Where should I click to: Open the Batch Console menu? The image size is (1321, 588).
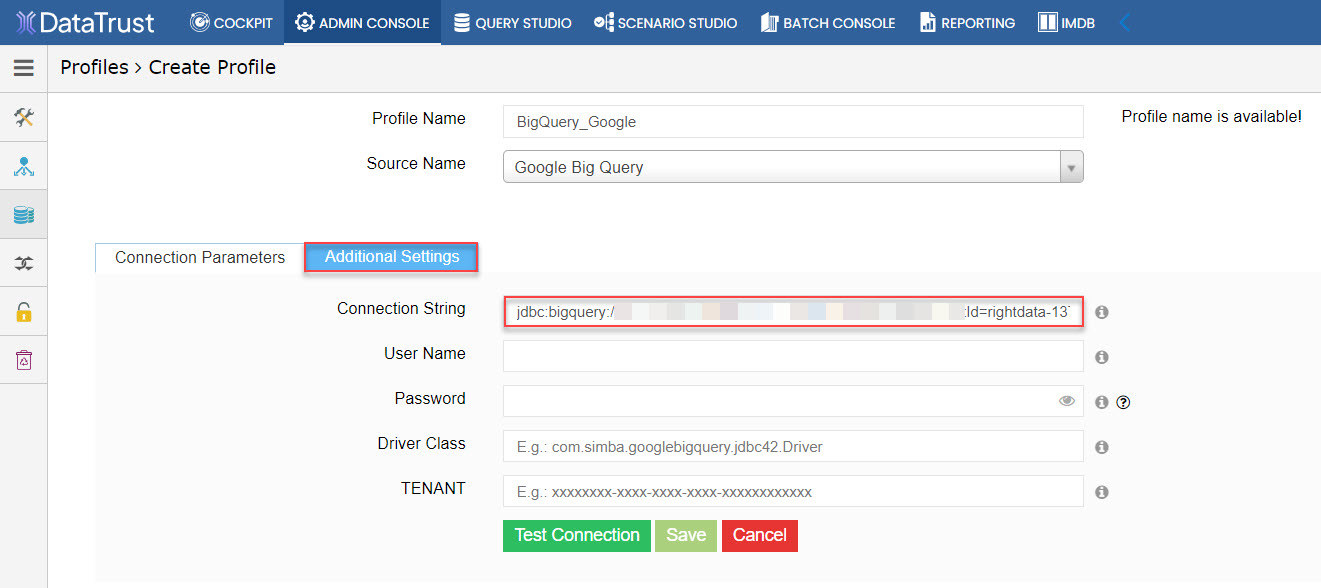828,22
